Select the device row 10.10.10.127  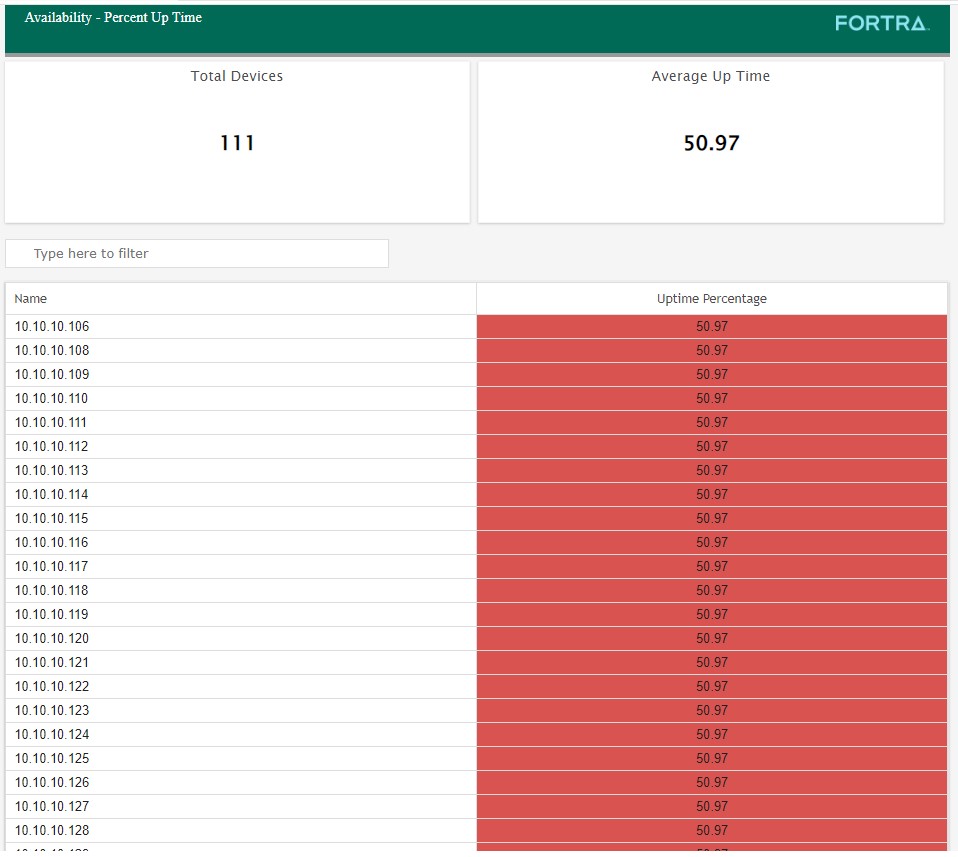[477, 807]
